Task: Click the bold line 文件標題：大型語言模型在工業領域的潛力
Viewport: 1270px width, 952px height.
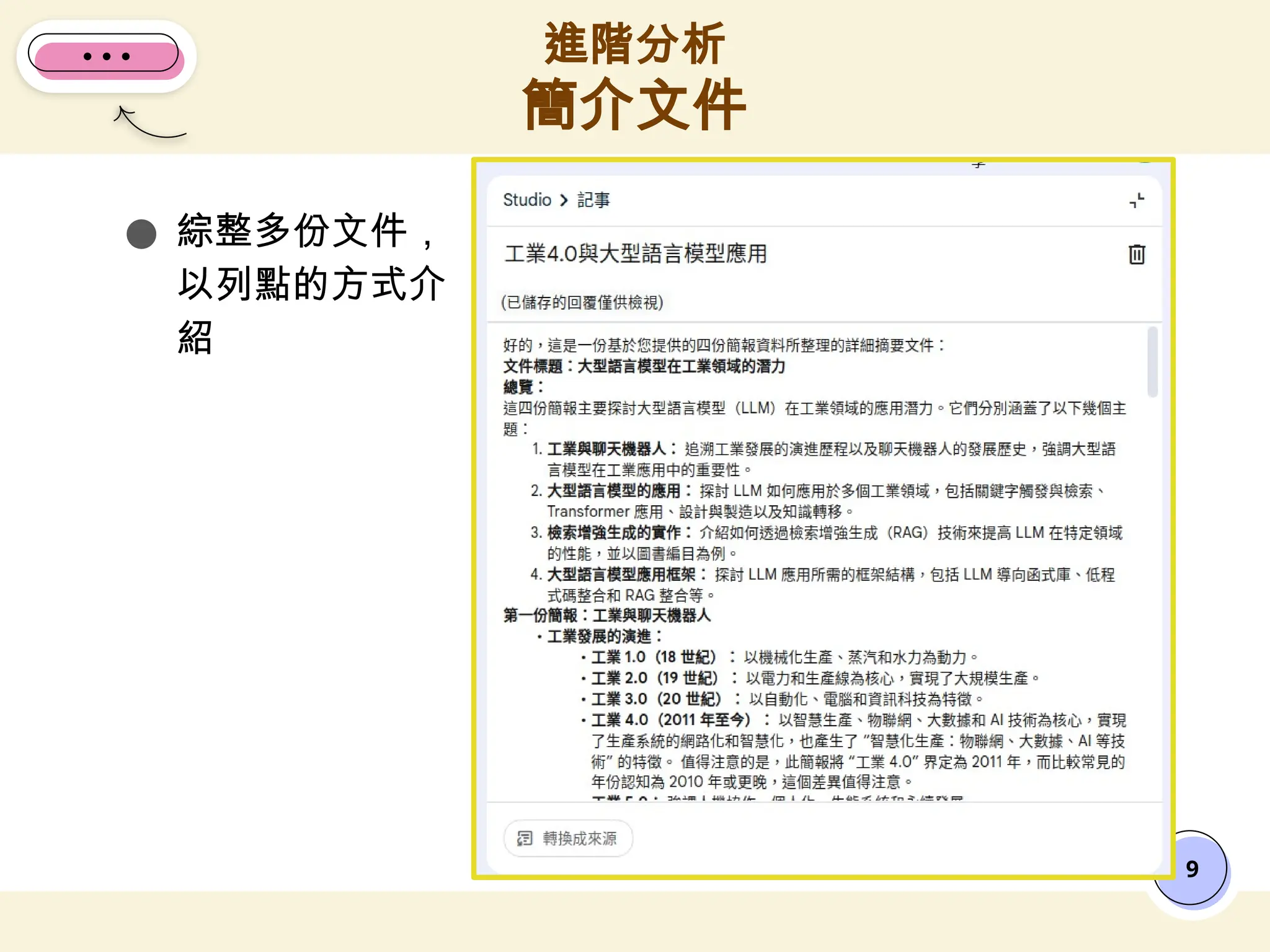Action: tap(644, 366)
